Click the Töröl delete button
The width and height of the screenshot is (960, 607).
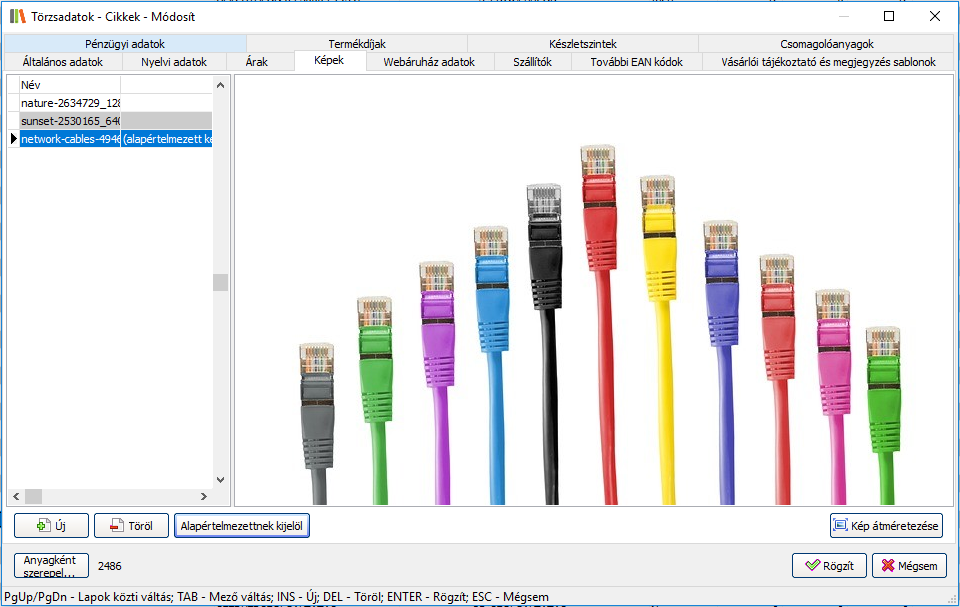pos(131,525)
